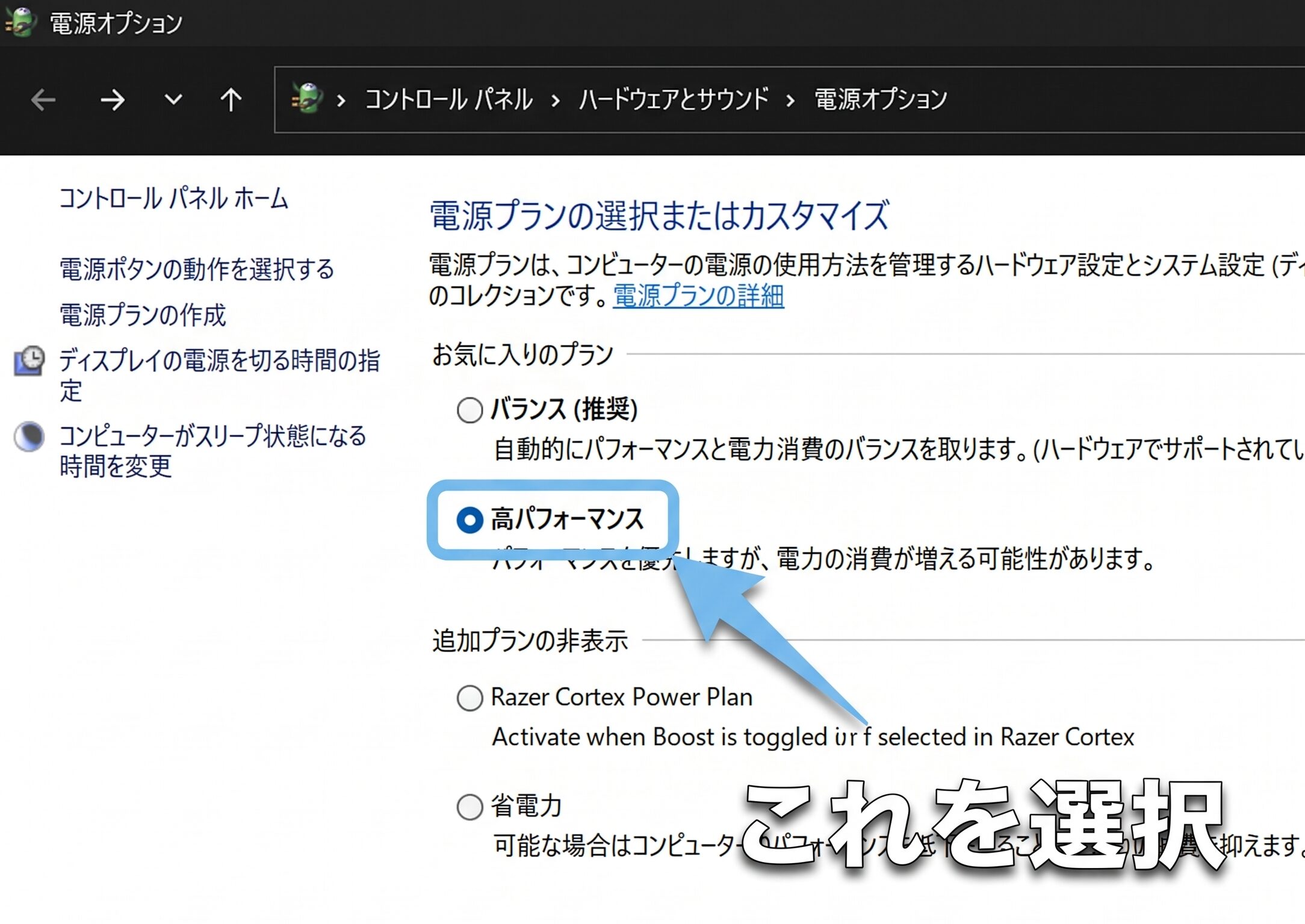Open コントロール パネル breadcrumb
1305x924 pixels.
pos(448,100)
